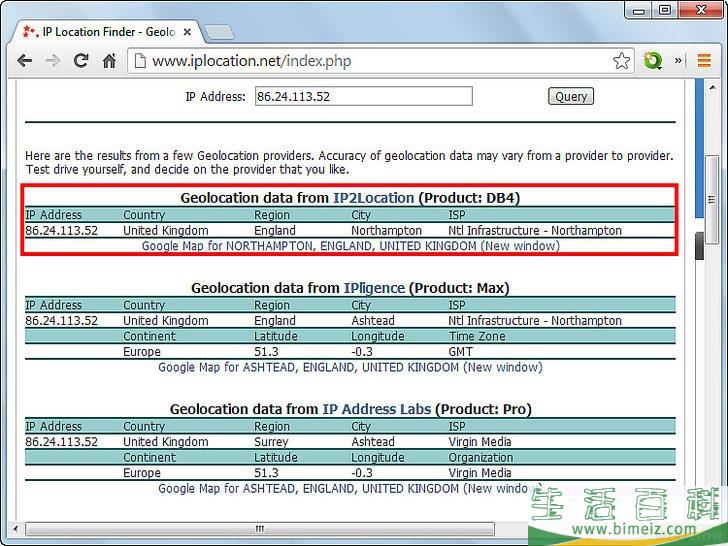Go back with the browser back arrow
This screenshot has height=546, width=728.
coord(25,61)
